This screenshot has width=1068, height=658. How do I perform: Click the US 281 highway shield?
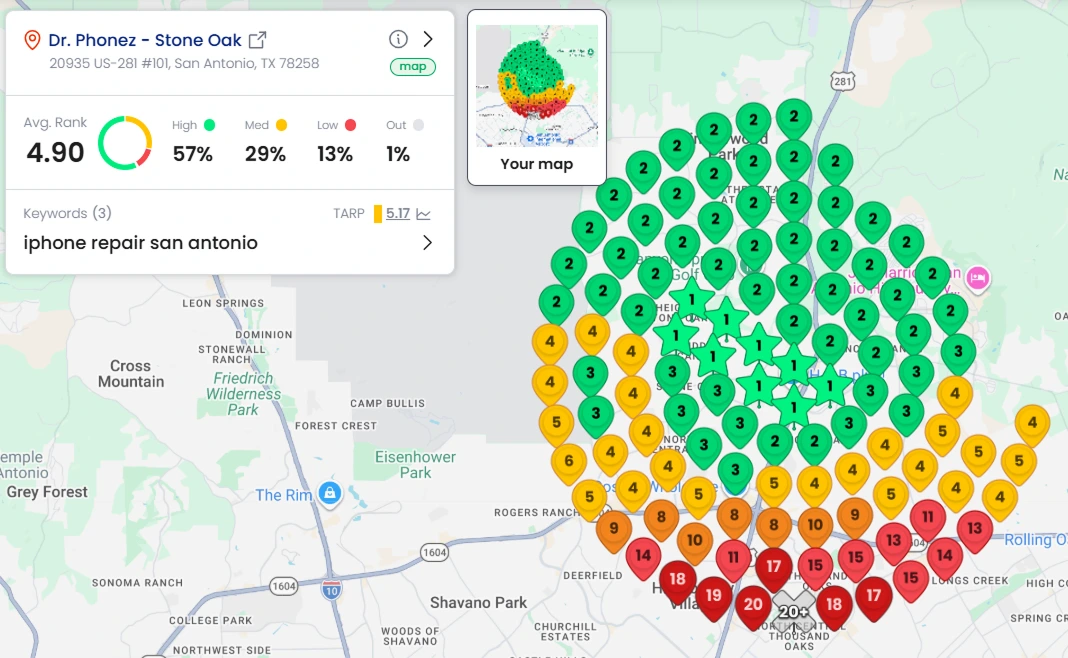[843, 82]
